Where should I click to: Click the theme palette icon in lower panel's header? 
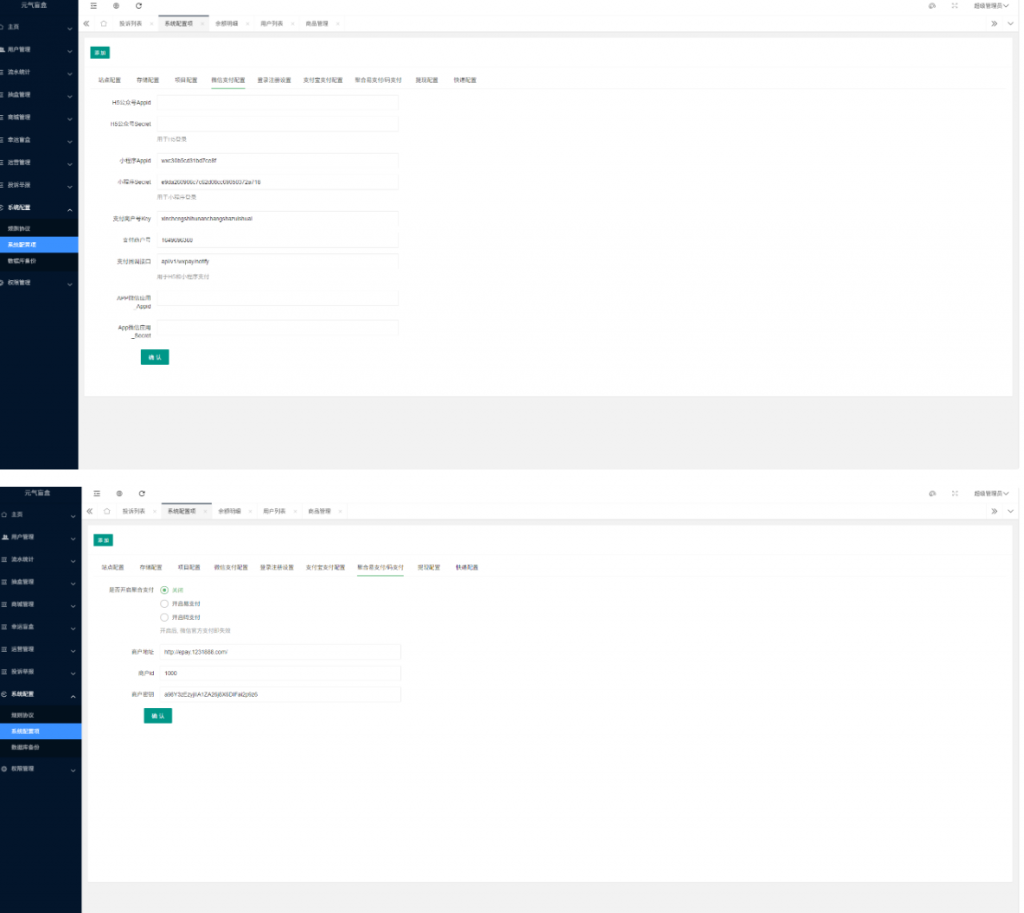pos(932,493)
